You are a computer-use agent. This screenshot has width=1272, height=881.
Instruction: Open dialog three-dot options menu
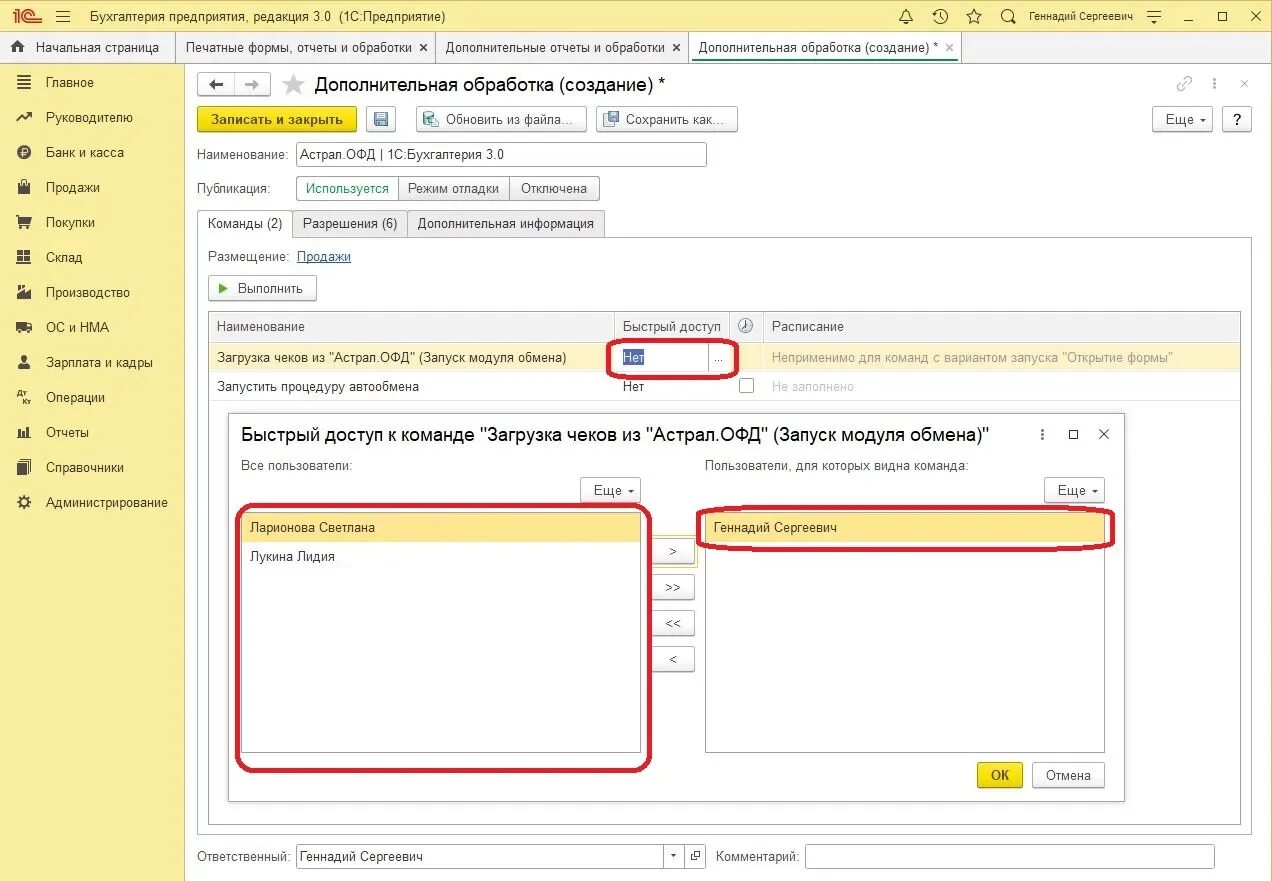[1042, 434]
